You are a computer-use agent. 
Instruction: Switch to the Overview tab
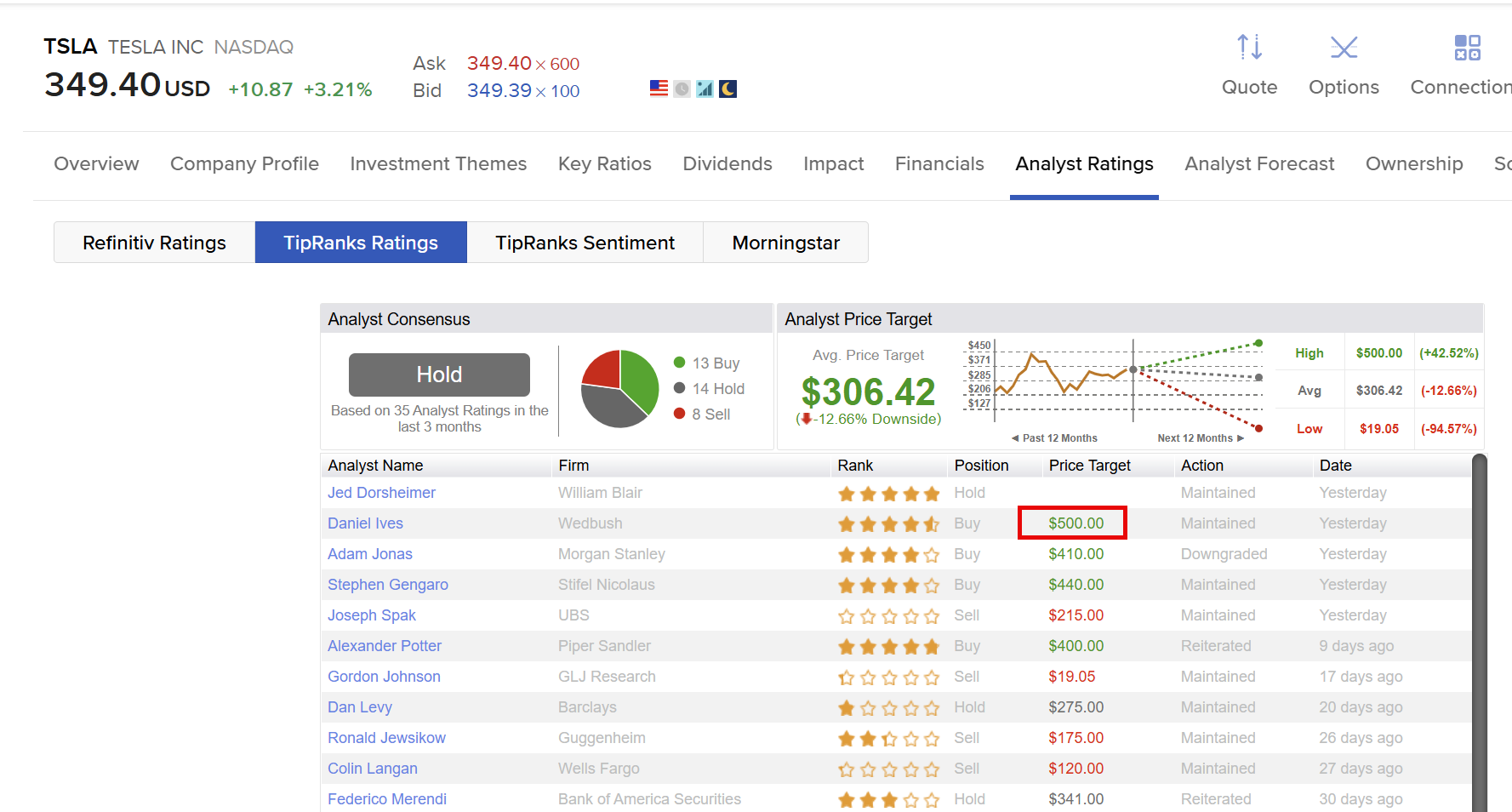coord(96,163)
